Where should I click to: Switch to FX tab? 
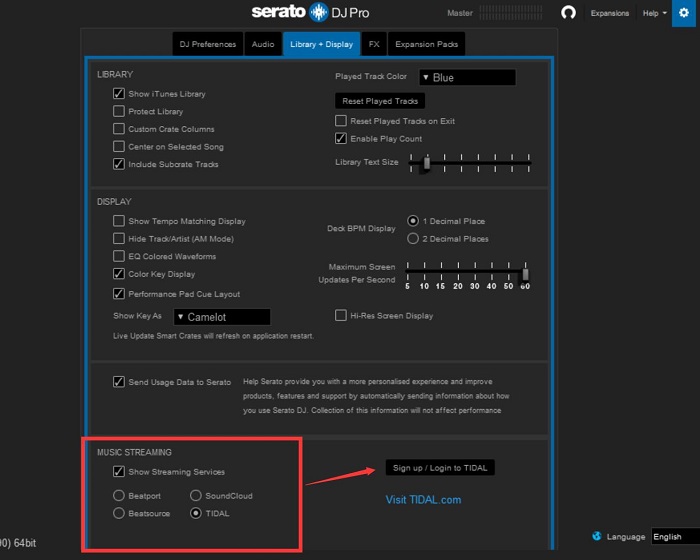pos(374,44)
